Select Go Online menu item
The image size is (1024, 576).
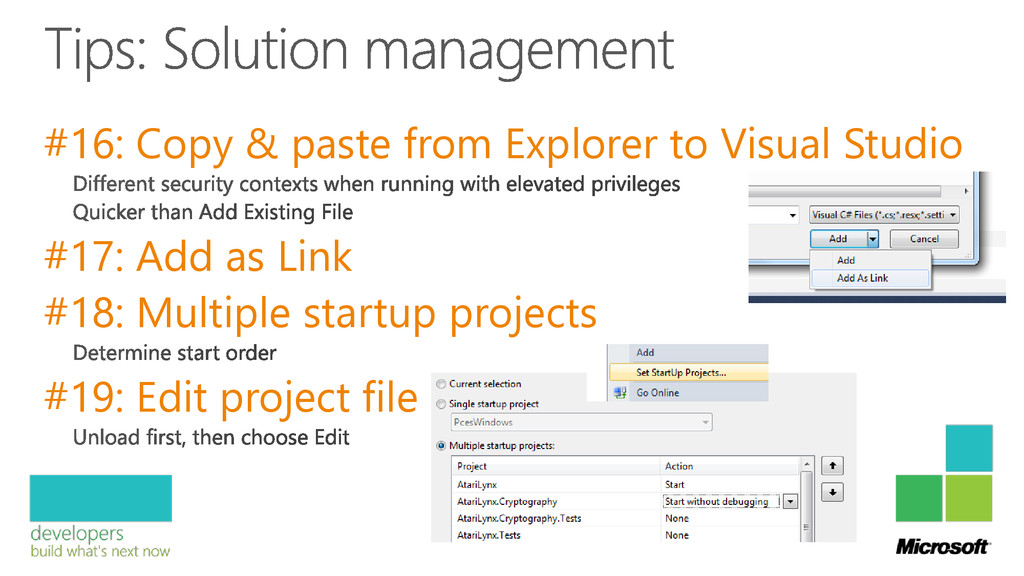pos(688,392)
